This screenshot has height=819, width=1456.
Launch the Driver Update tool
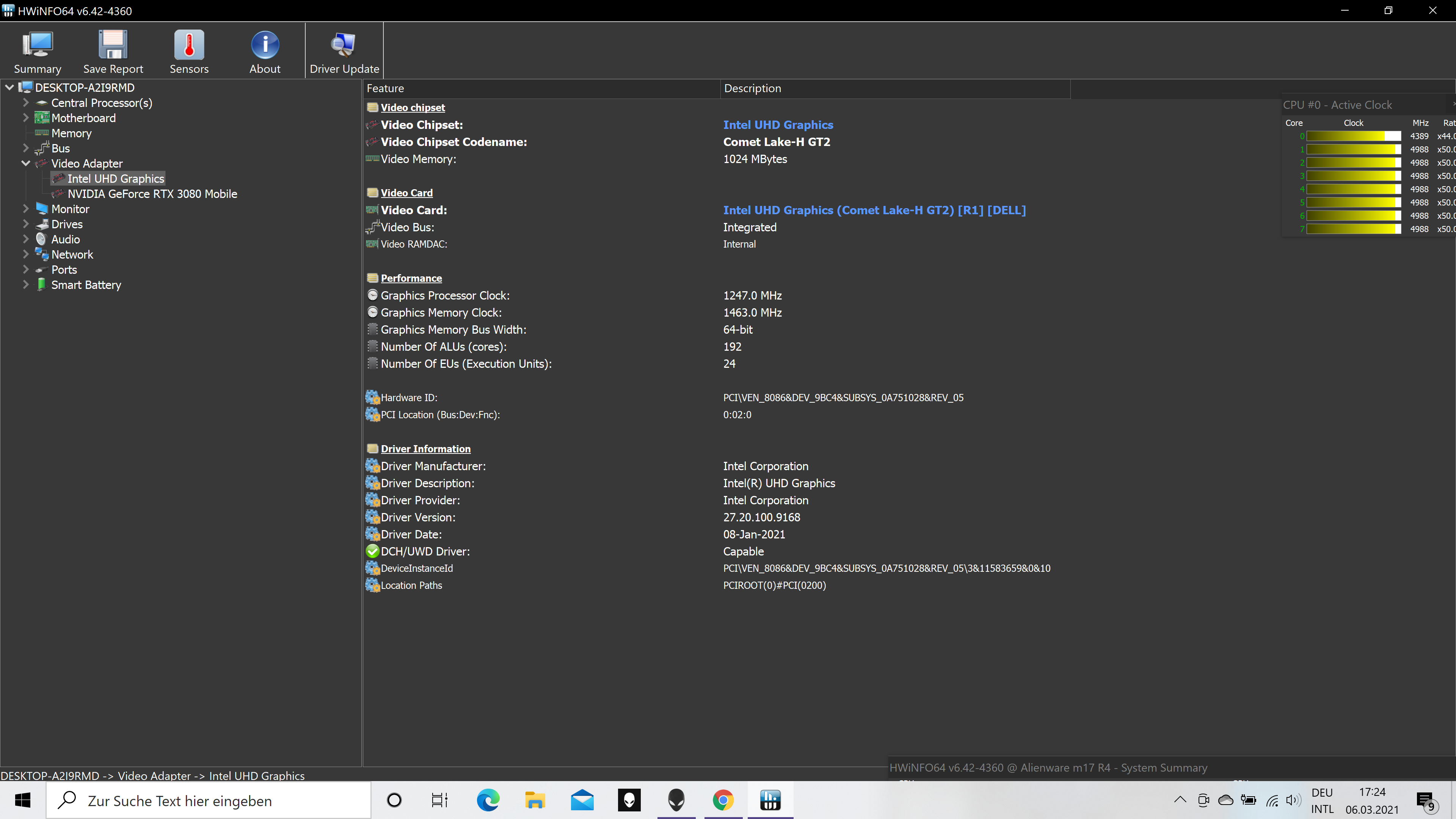(344, 52)
